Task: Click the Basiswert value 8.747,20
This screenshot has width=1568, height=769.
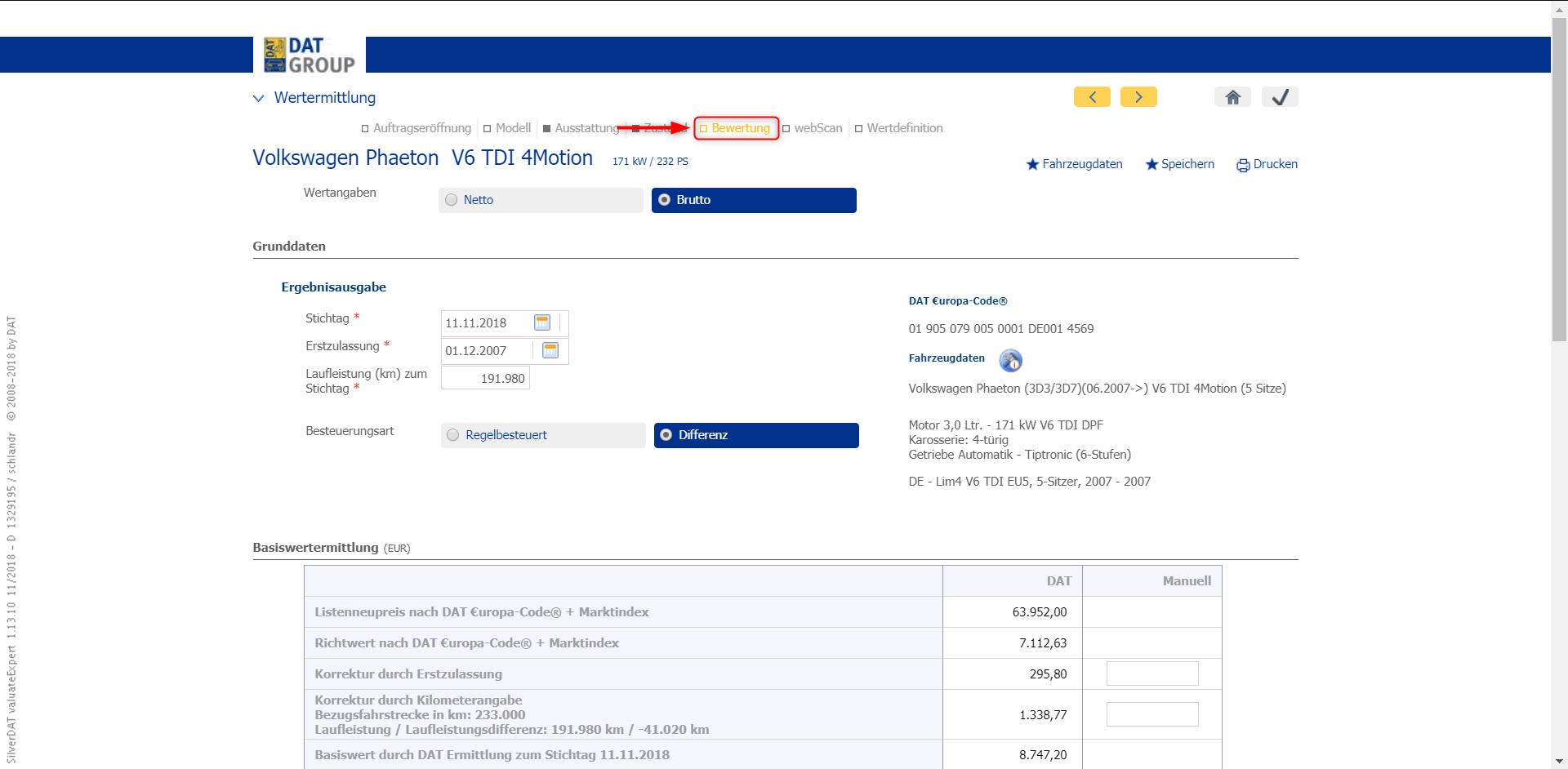Action: click(x=1043, y=755)
